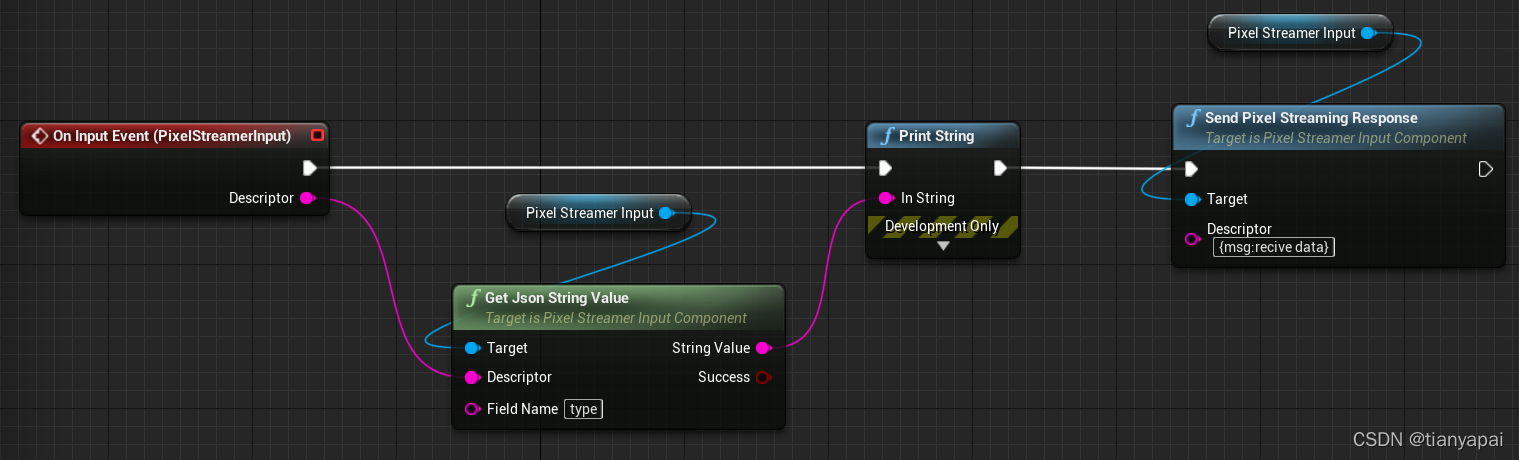Click the Target label on Send Pixel Streaming Response
The image size is (1519, 460).
tap(1227, 199)
